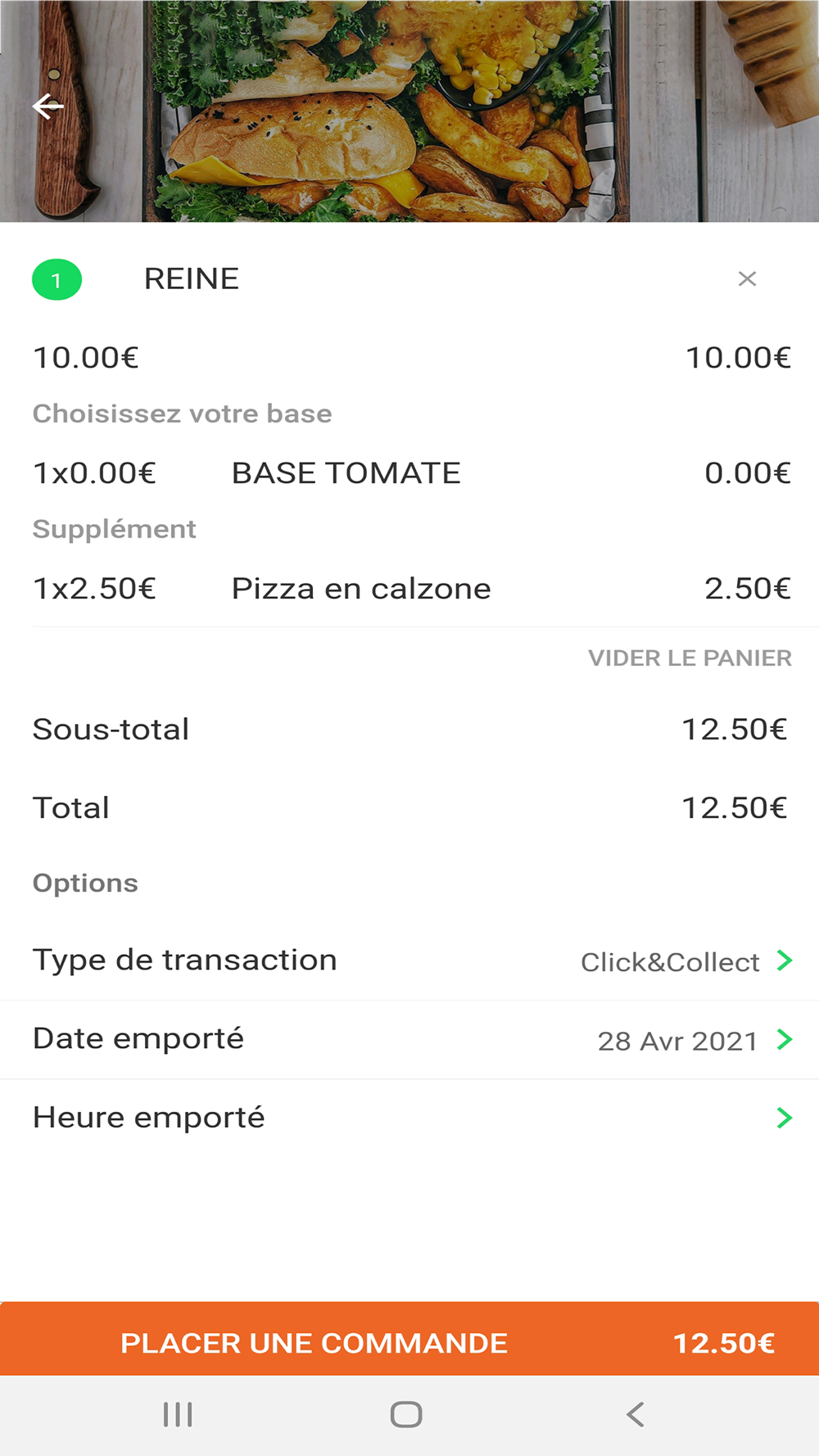Open Type de transaction chevron arrow
This screenshot has width=819, height=1456.
[x=785, y=960]
